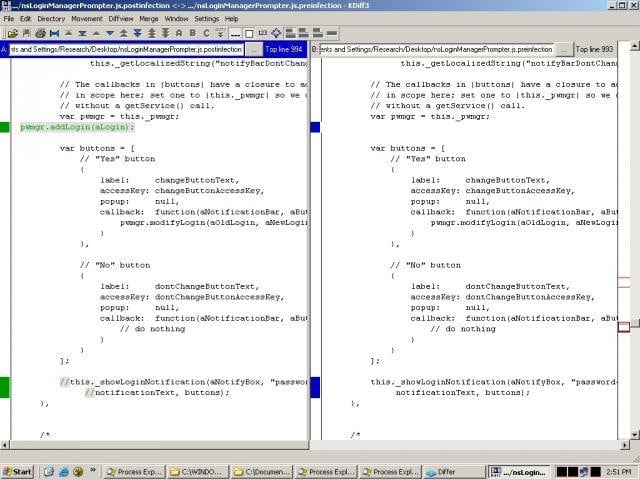The height and width of the screenshot is (480, 640).
Task: Click 'Top line 993' label
Action: click(594, 49)
